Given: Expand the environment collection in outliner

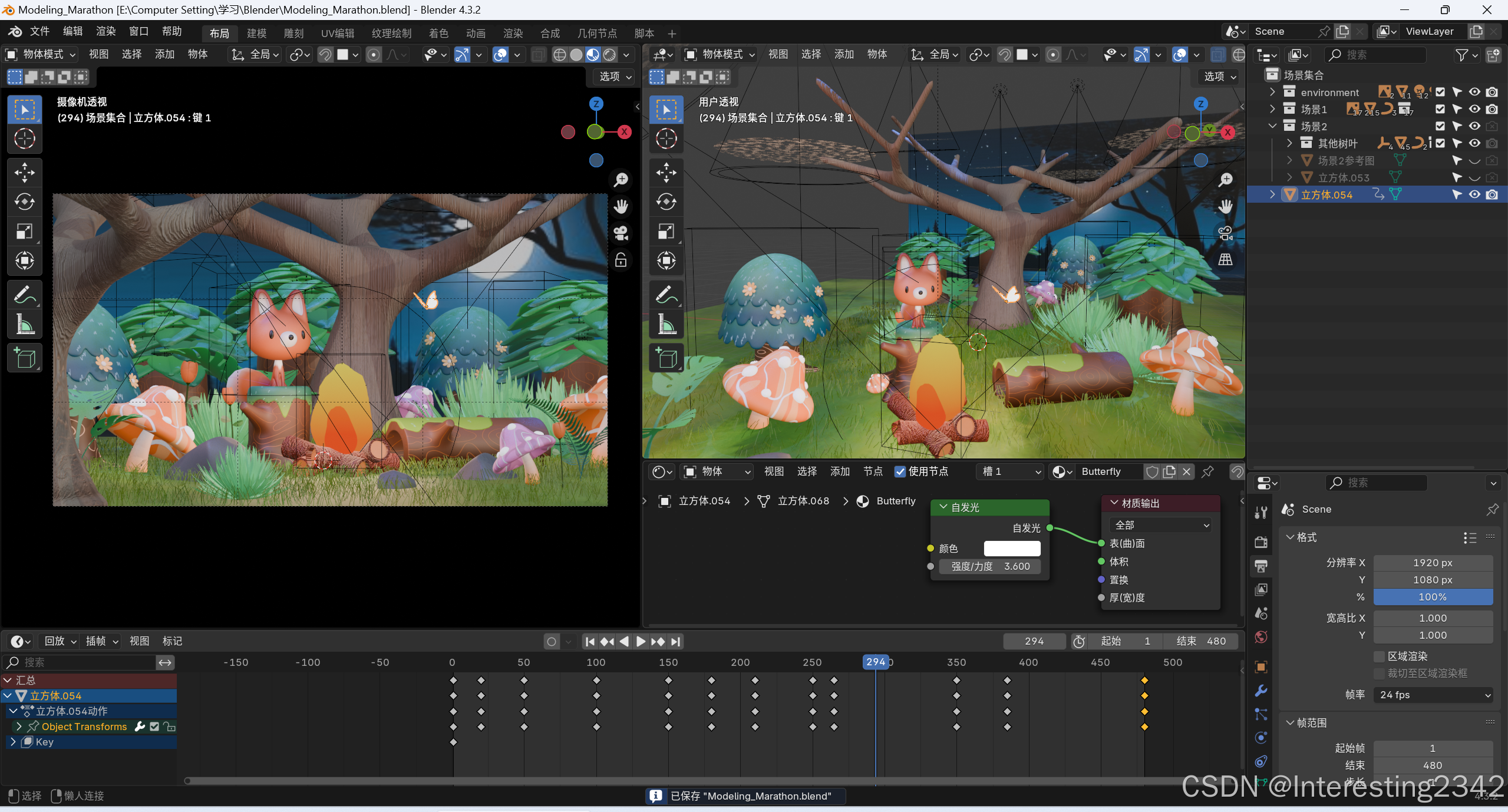Looking at the screenshot, I should [1272, 92].
